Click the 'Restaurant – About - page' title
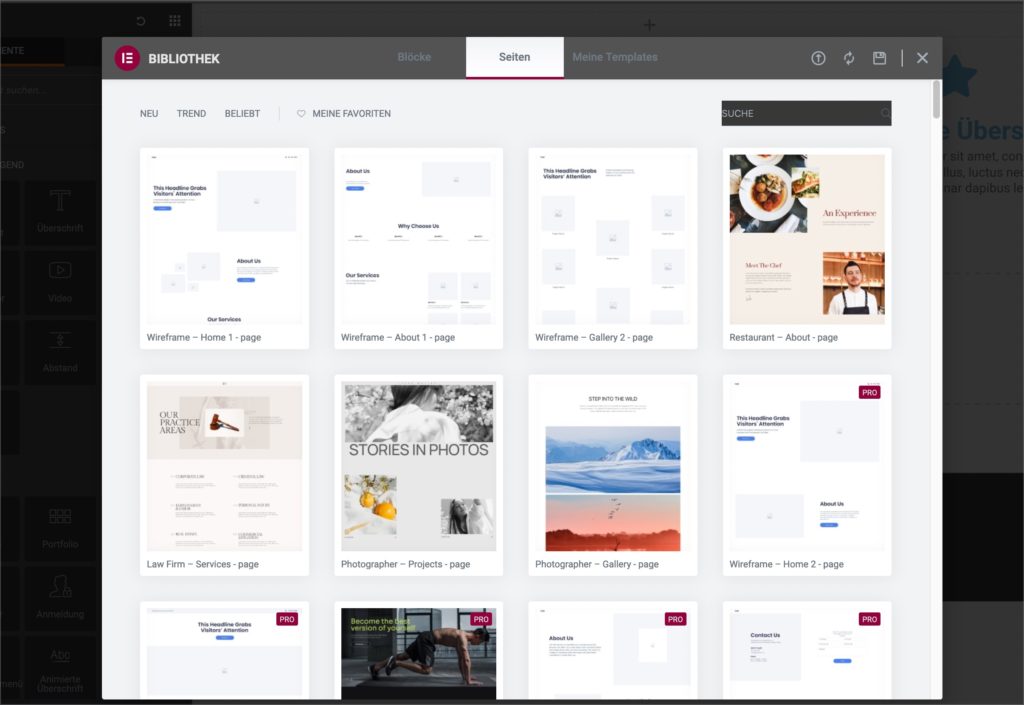The image size is (1024, 705). point(784,337)
